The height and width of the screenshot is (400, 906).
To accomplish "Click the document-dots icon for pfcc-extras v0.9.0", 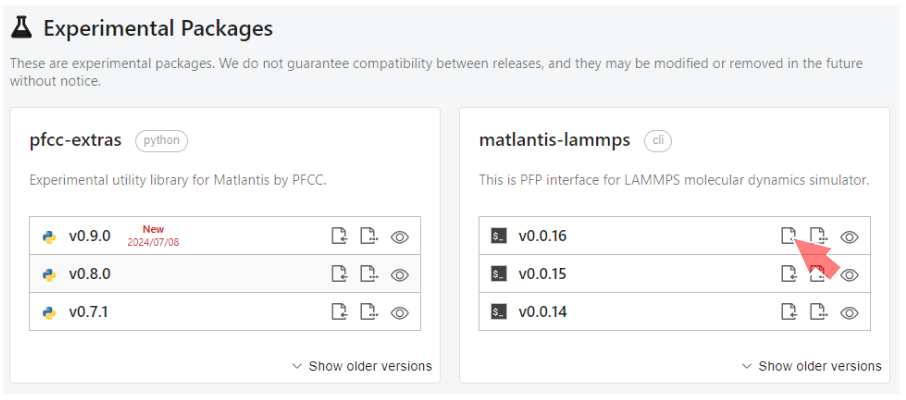I will click(x=369, y=237).
